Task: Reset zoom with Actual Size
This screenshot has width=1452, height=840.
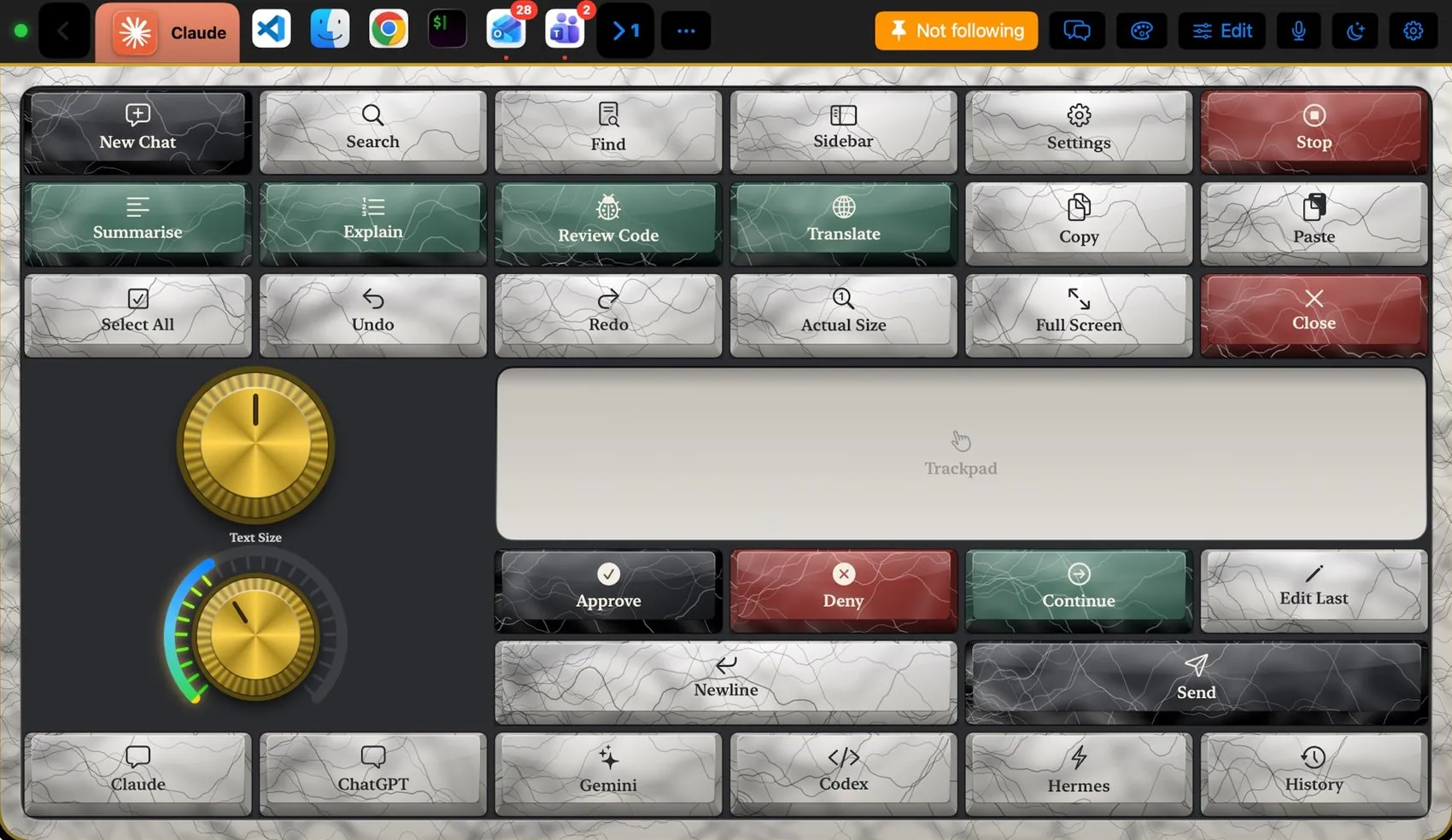Action: 843,314
